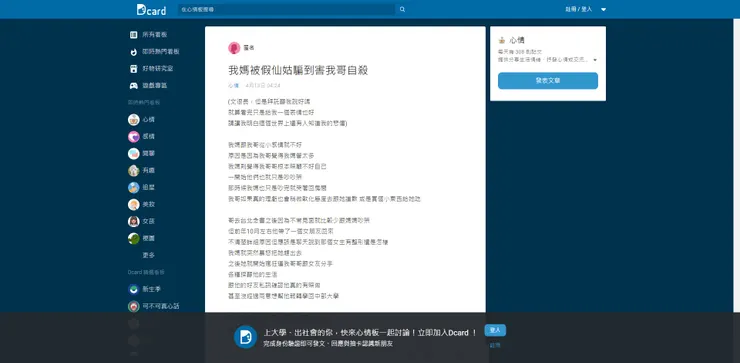Click the 新生季 board label in sidebar
This screenshot has width=740, height=363.
tap(151, 289)
